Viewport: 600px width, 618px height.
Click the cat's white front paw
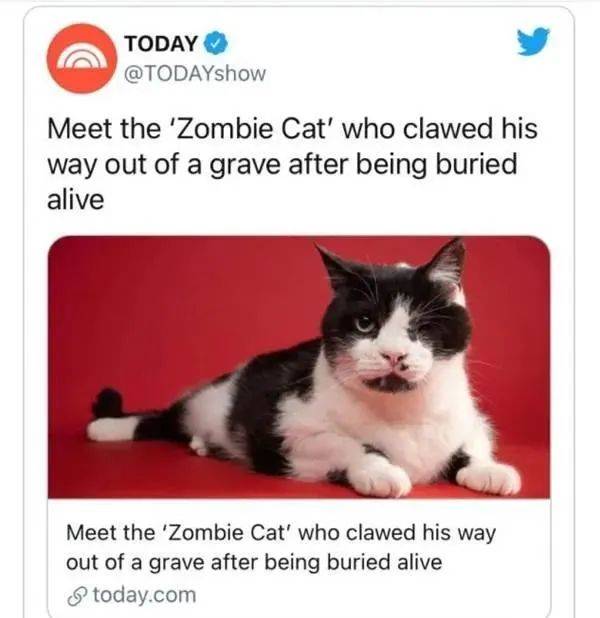point(378,477)
